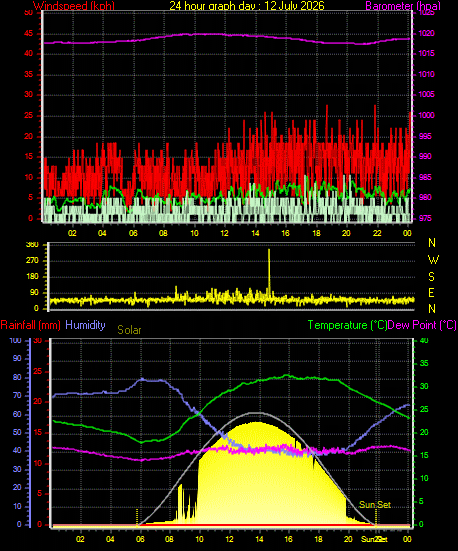Click the dotted sunrise marker before 06
458x551 pixels.
coord(137,517)
